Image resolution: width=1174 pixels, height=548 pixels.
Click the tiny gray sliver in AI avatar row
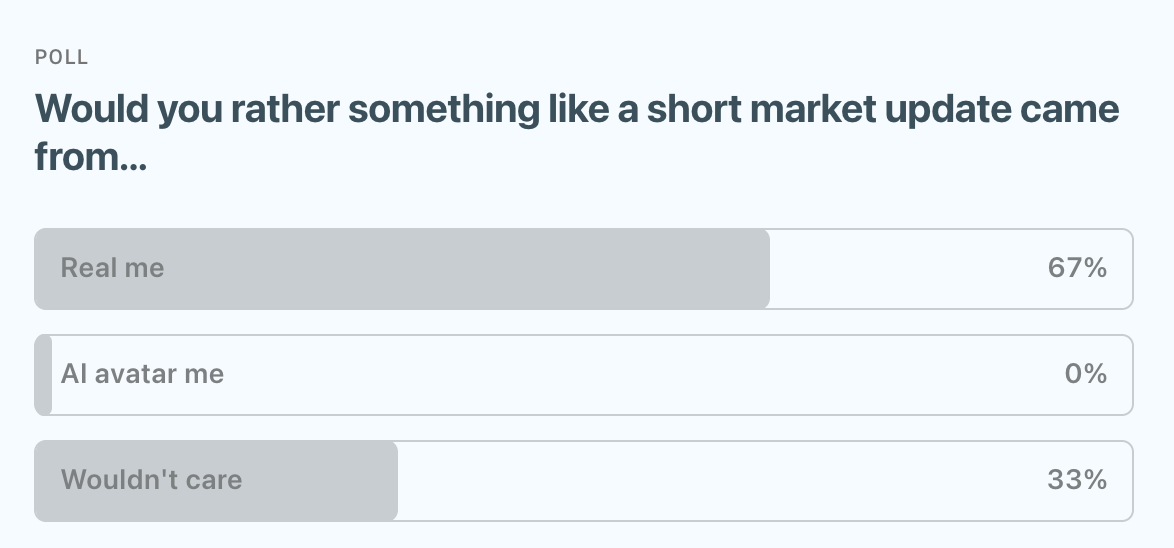click(x=43, y=375)
